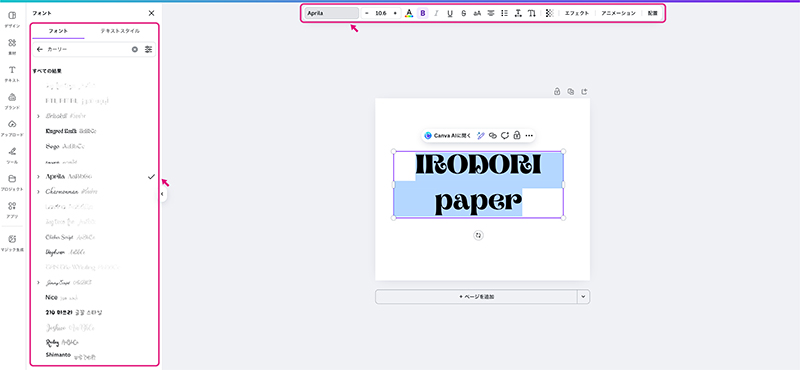
Task: Open the font filter options
Action: pyautogui.click(x=148, y=50)
